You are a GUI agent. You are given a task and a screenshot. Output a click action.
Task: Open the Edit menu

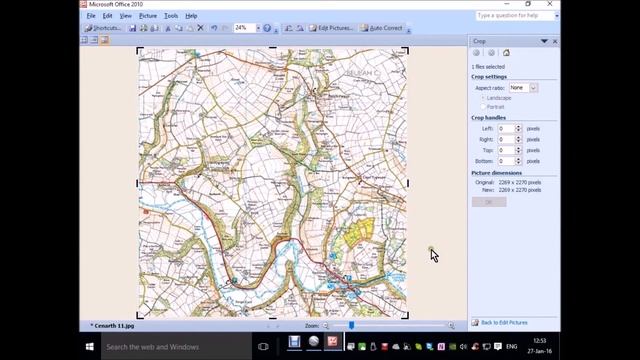pos(107,16)
